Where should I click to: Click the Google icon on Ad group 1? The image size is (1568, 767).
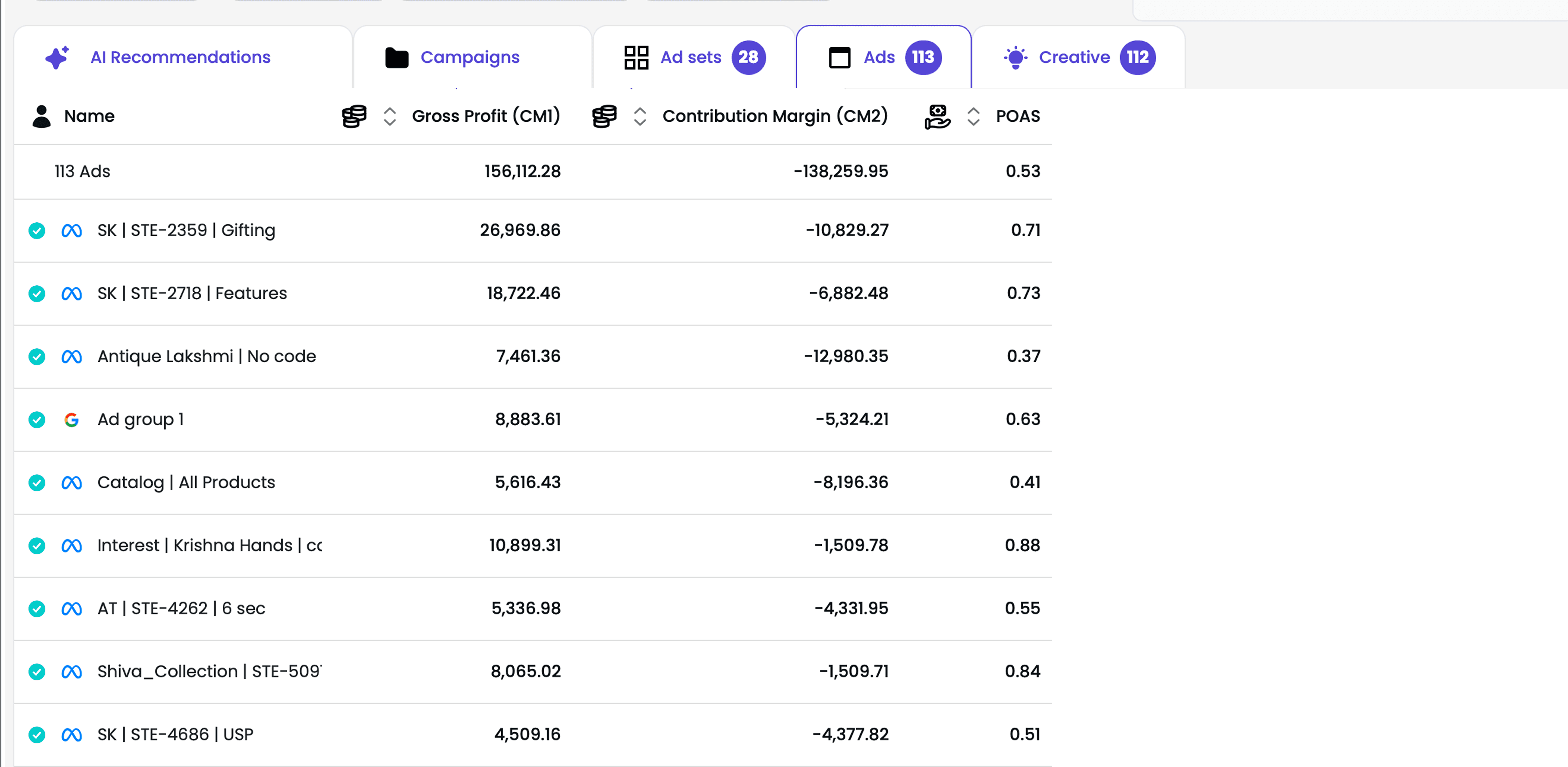[71, 419]
